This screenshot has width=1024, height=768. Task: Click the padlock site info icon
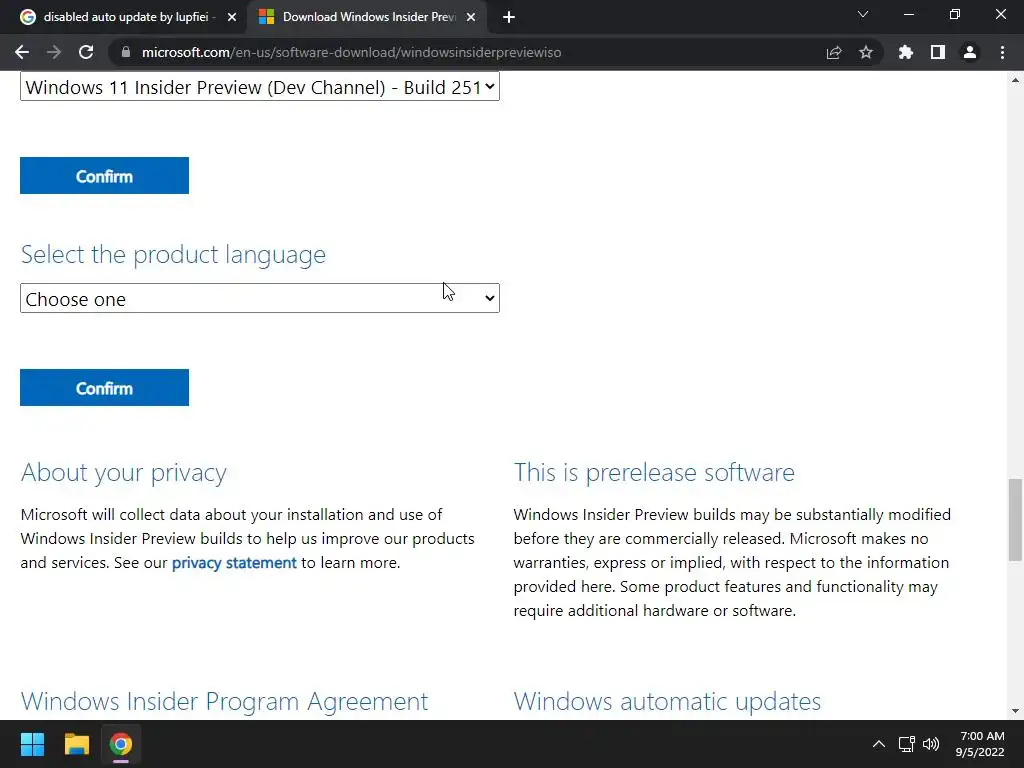(126, 52)
